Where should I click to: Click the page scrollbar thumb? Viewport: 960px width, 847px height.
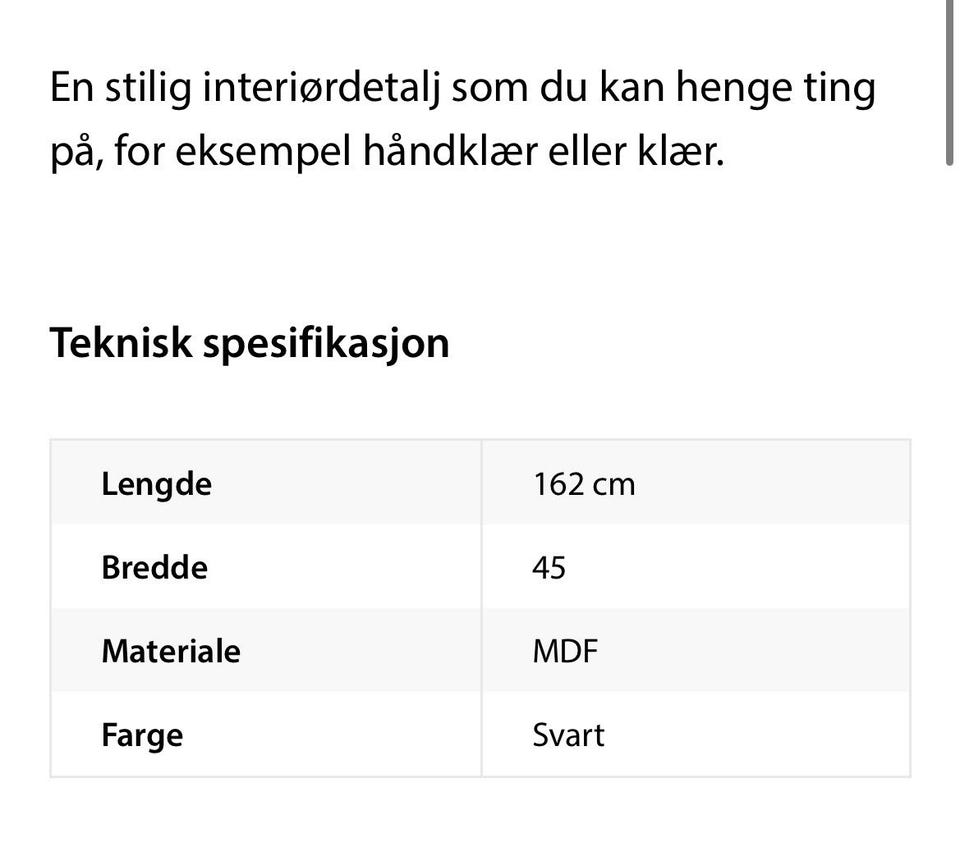950,83
